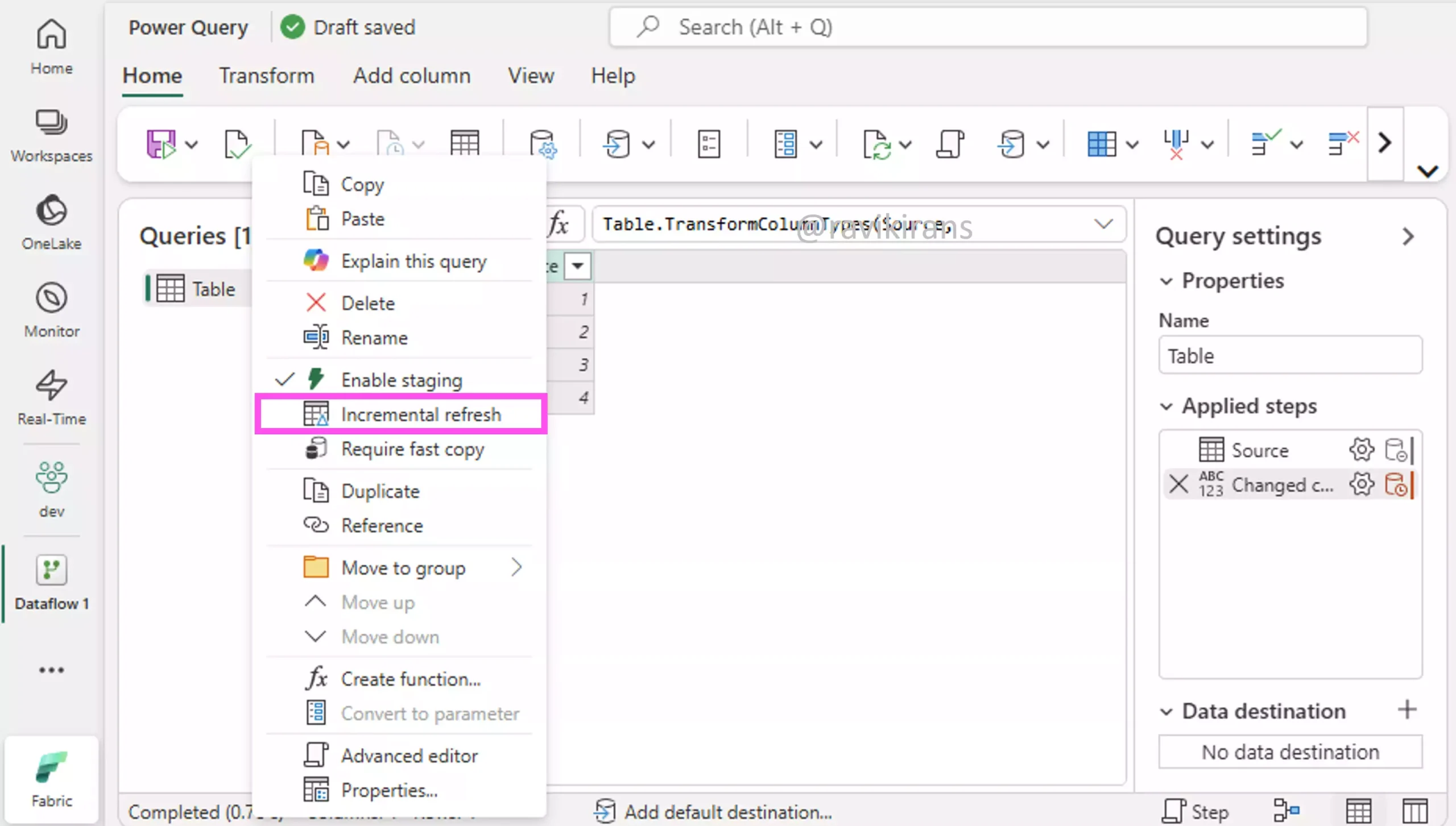Viewport: 1456px width, 826px height.
Task: Open OneLake in the left sidebar
Action: tap(51, 223)
